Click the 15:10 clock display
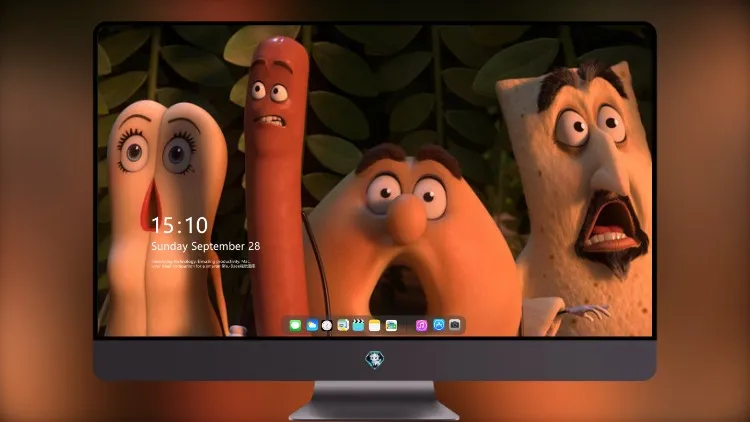This screenshot has width=750, height=422. point(179,225)
